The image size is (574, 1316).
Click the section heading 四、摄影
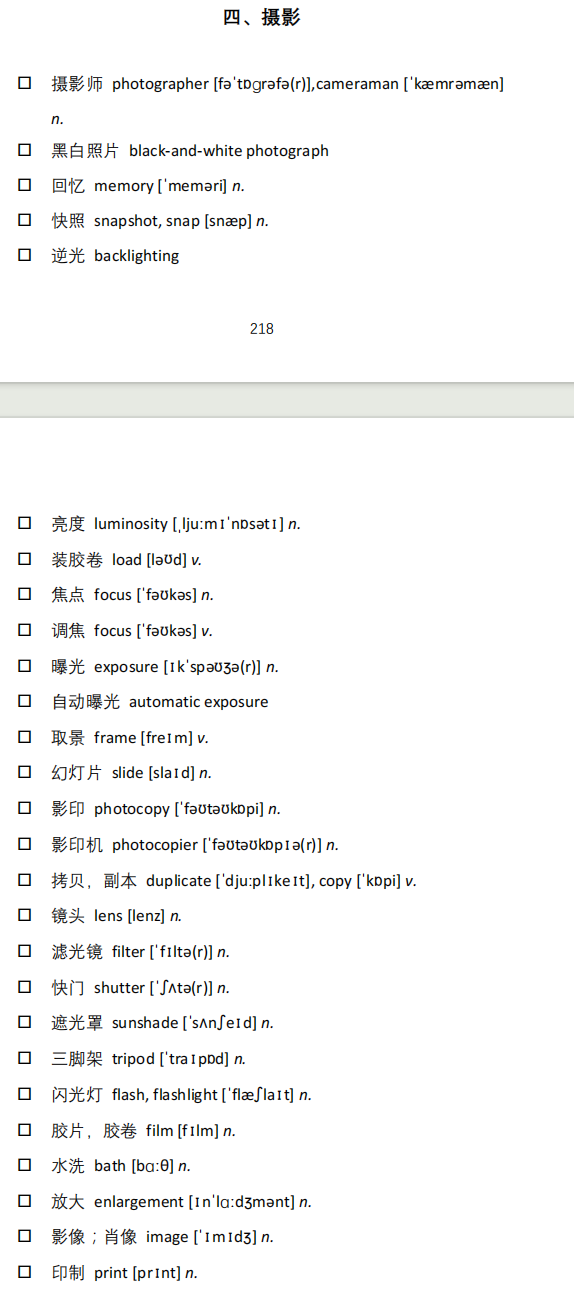pyautogui.click(x=261, y=17)
